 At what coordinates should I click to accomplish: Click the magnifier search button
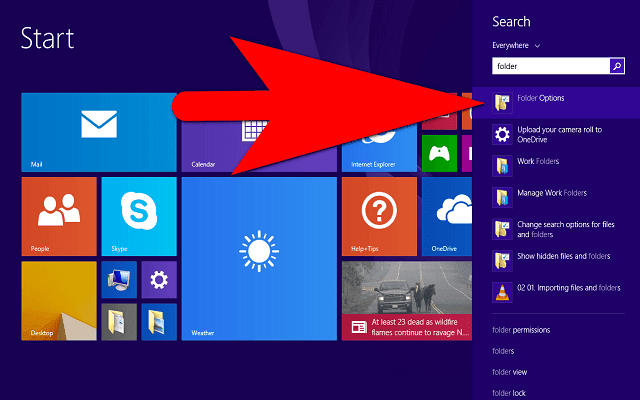pos(617,66)
